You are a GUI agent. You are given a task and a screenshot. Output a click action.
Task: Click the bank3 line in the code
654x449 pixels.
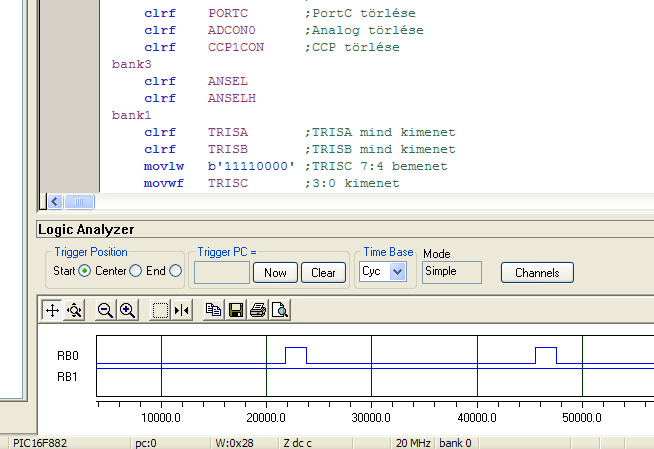tap(131, 64)
